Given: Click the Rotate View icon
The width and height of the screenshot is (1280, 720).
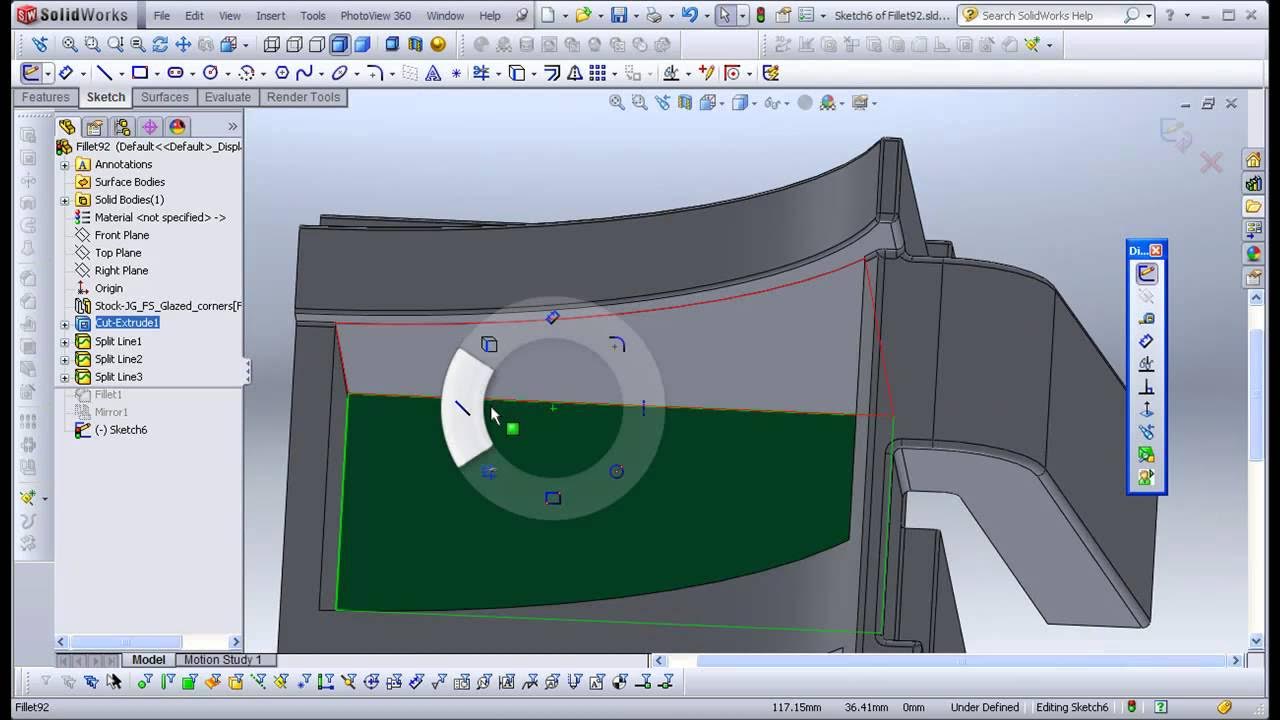Looking at the screenshot, I should click(x=160, y=45).
